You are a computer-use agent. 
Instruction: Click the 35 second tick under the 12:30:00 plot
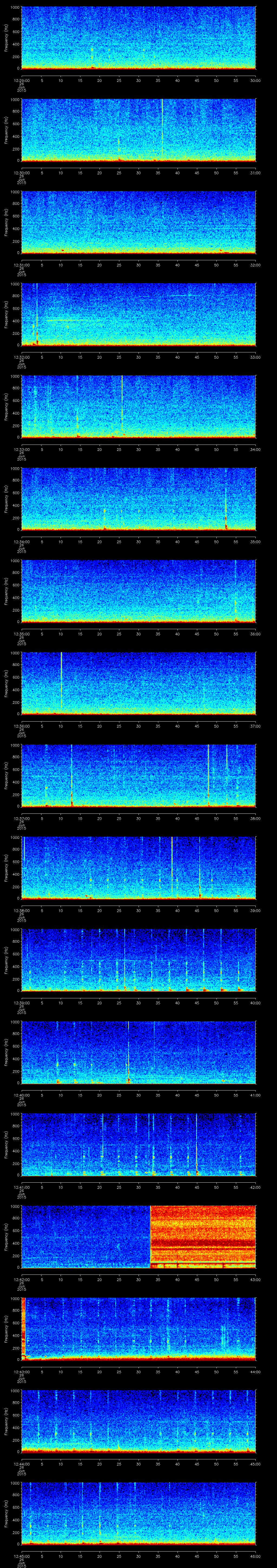click(x=158, y=173)
